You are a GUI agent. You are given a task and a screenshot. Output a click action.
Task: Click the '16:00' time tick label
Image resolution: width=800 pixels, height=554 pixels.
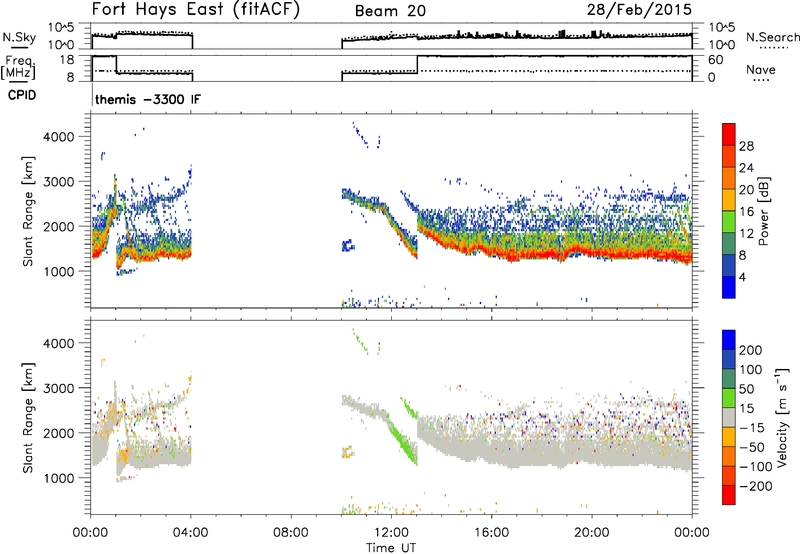pyautogui.click(x=491, y=533)
